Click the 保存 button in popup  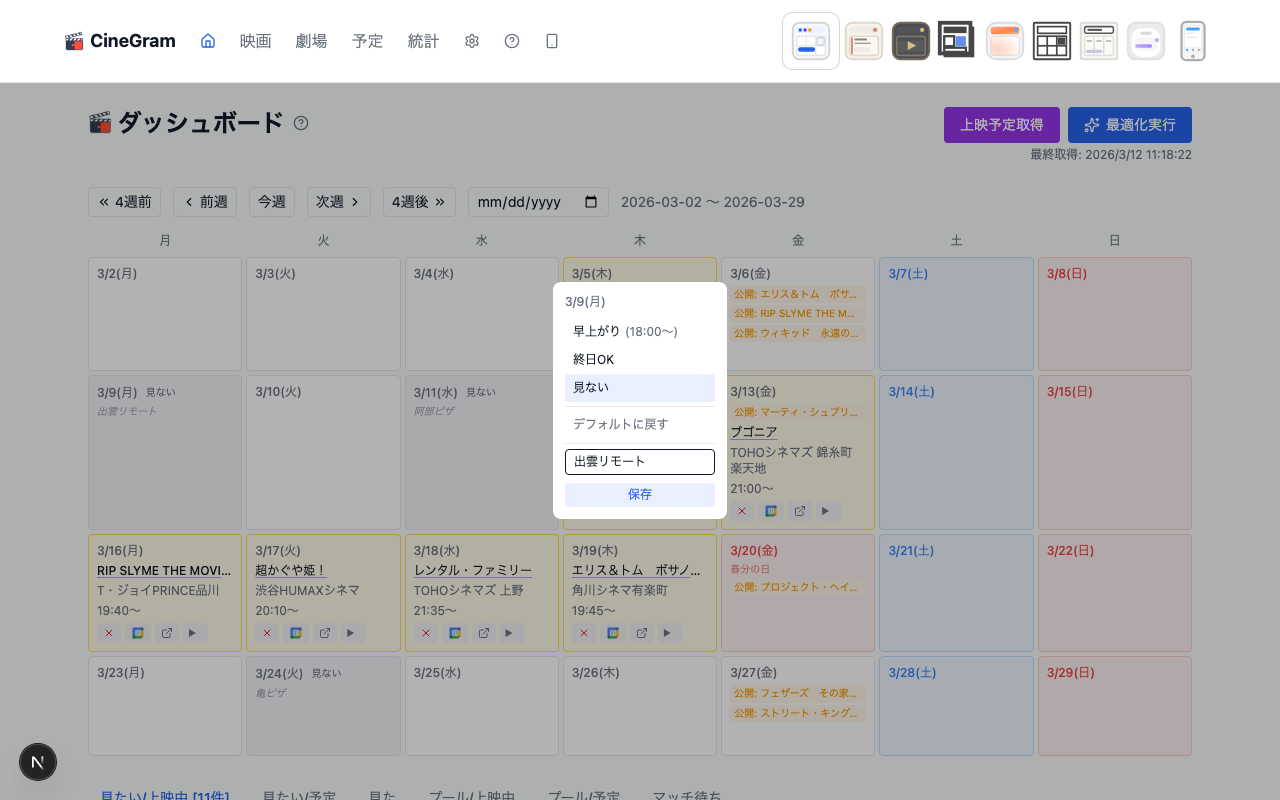pyautogui.click(x=639, y=495)
